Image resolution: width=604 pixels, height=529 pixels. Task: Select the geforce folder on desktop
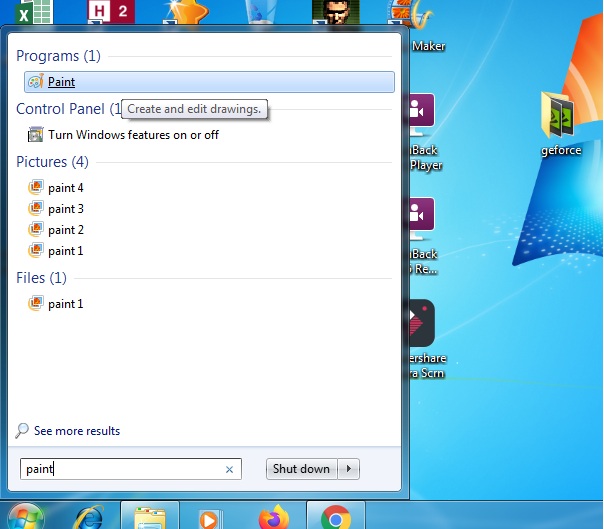559,123
